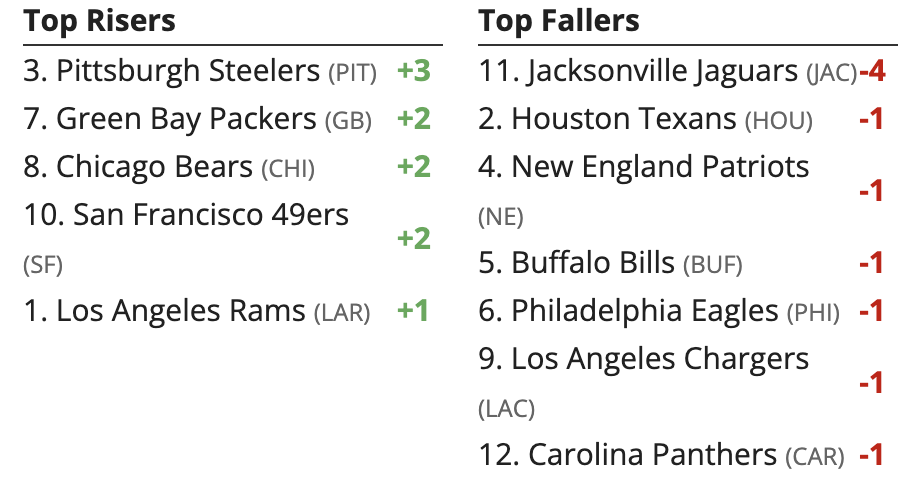Viewport: 920px width, 500px height.
Task: Open the Buffalo Bills team link
Action: pyautogui.click(x=593, y=263)
